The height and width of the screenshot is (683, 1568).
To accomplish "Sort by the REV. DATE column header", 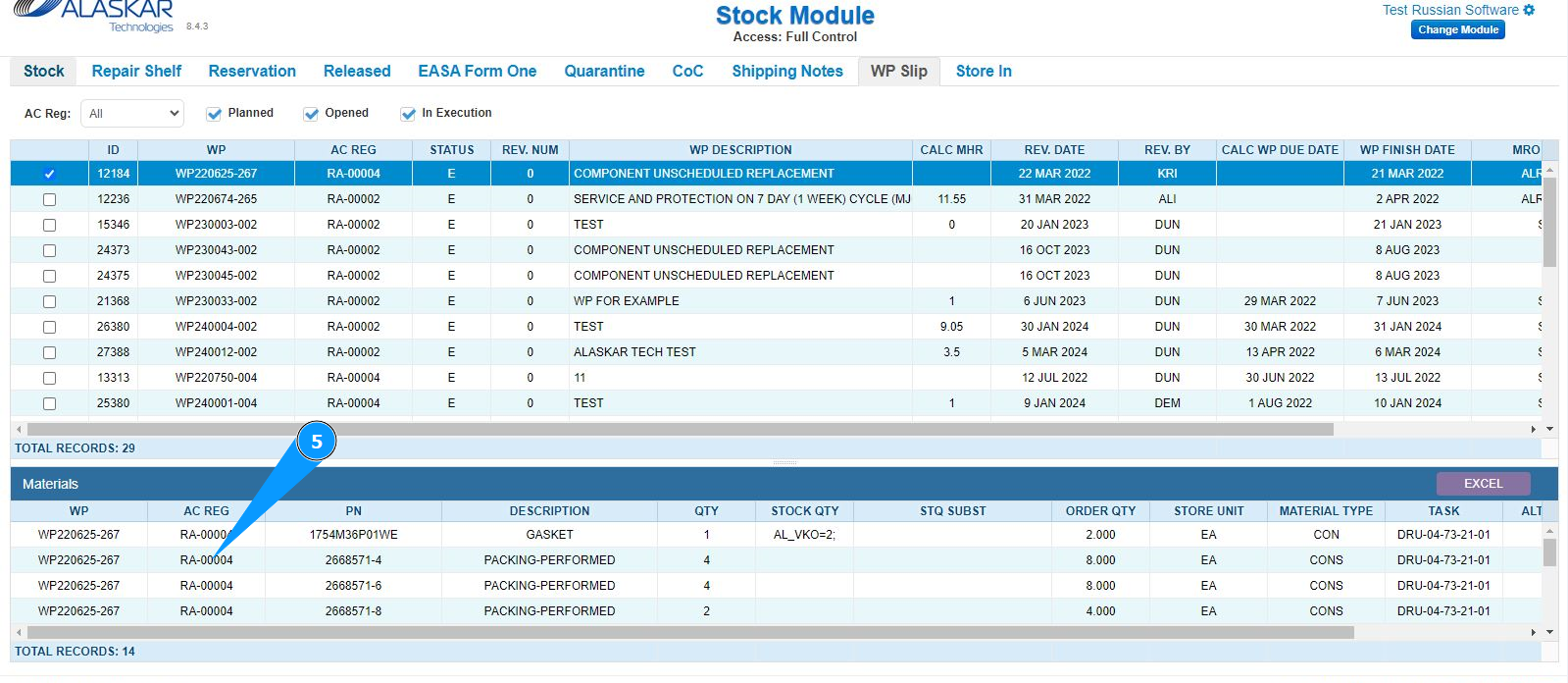I will (x=1054, y=150).
